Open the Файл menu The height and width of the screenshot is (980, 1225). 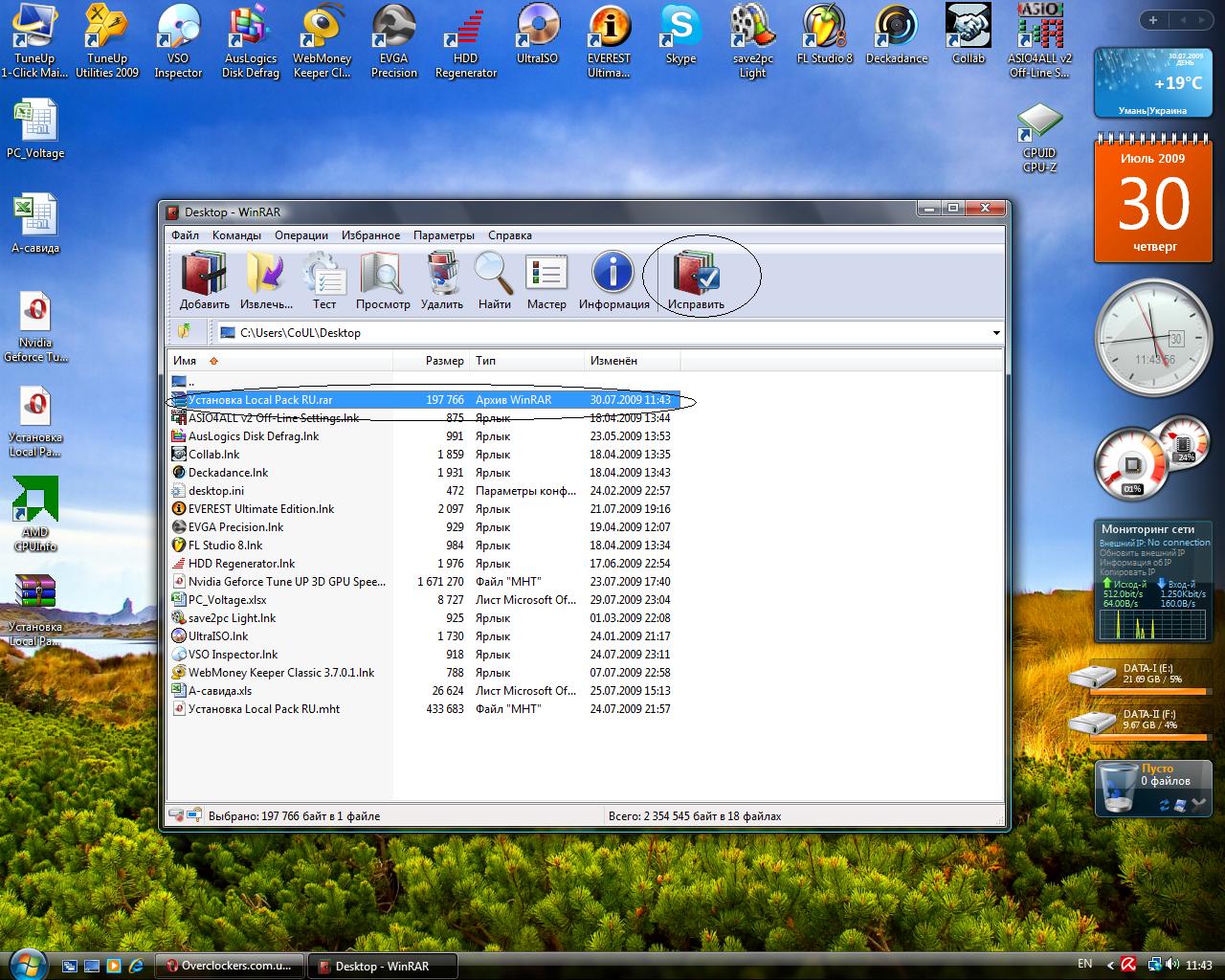pos(186,235)
